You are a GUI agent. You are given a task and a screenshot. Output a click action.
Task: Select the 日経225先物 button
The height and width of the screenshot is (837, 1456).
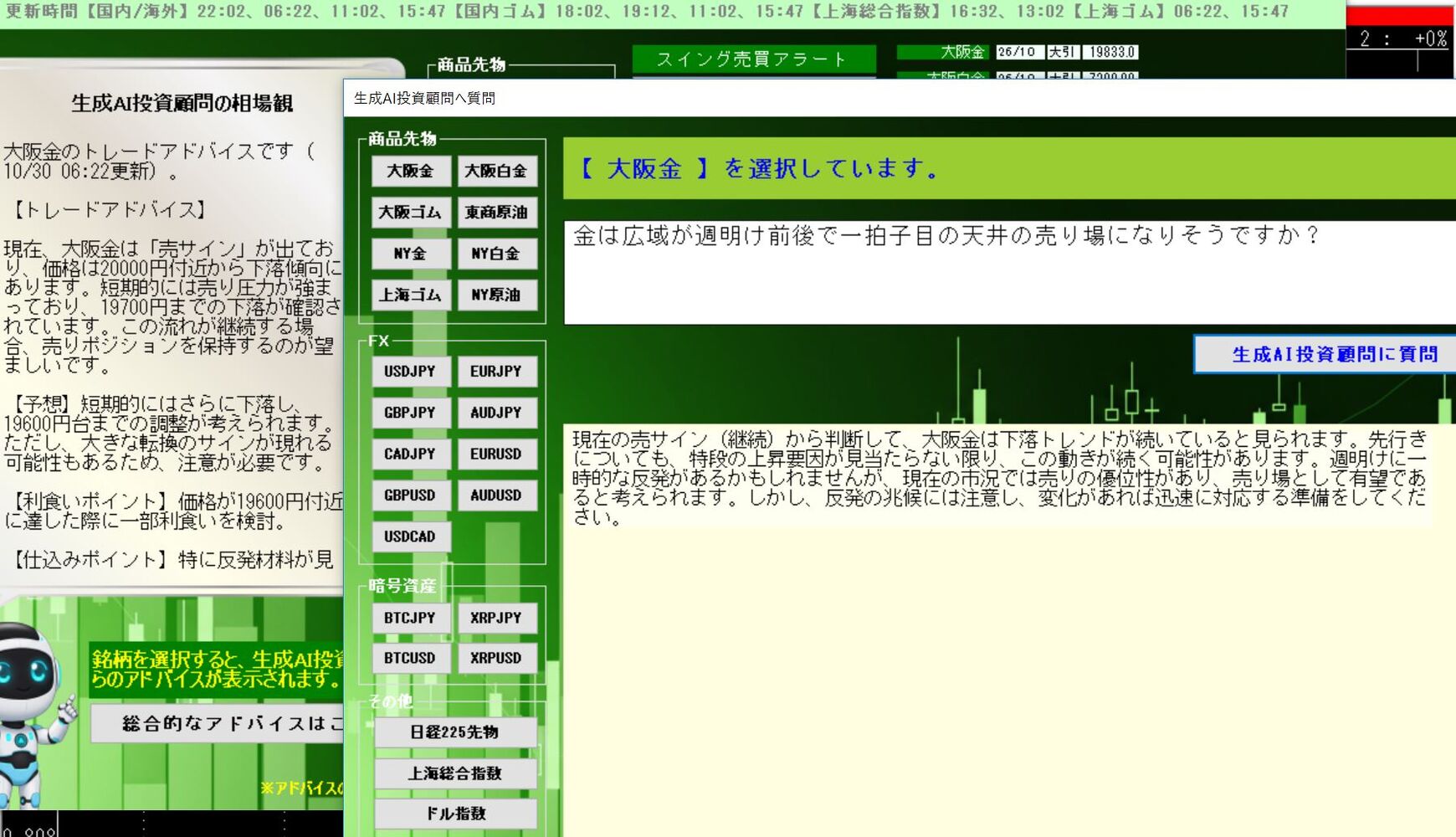tap(455, 732)
